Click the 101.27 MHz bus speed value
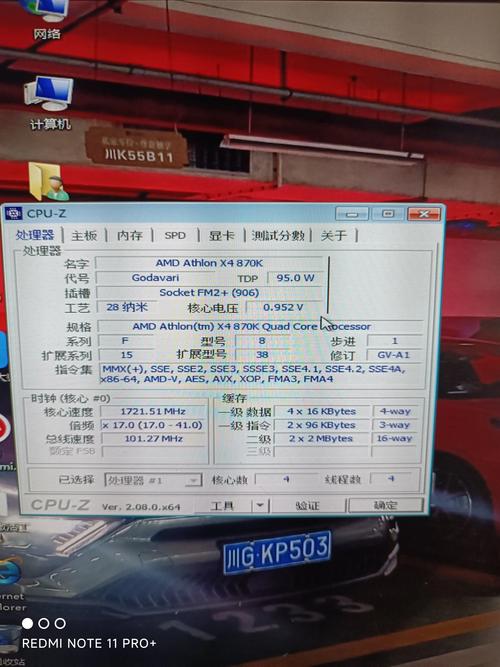500x667 pixels. [153, 439]
